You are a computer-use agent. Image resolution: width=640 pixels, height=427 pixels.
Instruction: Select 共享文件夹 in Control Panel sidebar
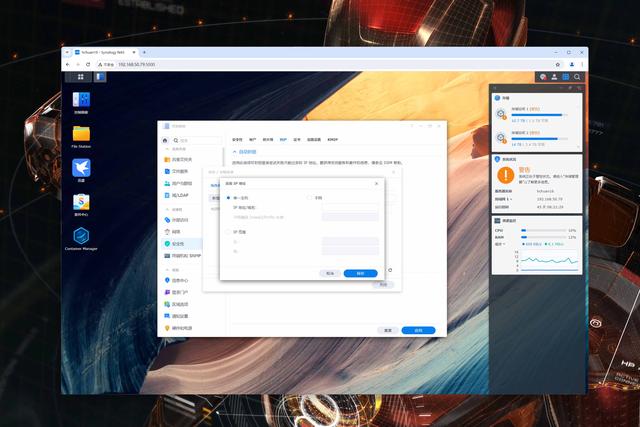[178, 160]
